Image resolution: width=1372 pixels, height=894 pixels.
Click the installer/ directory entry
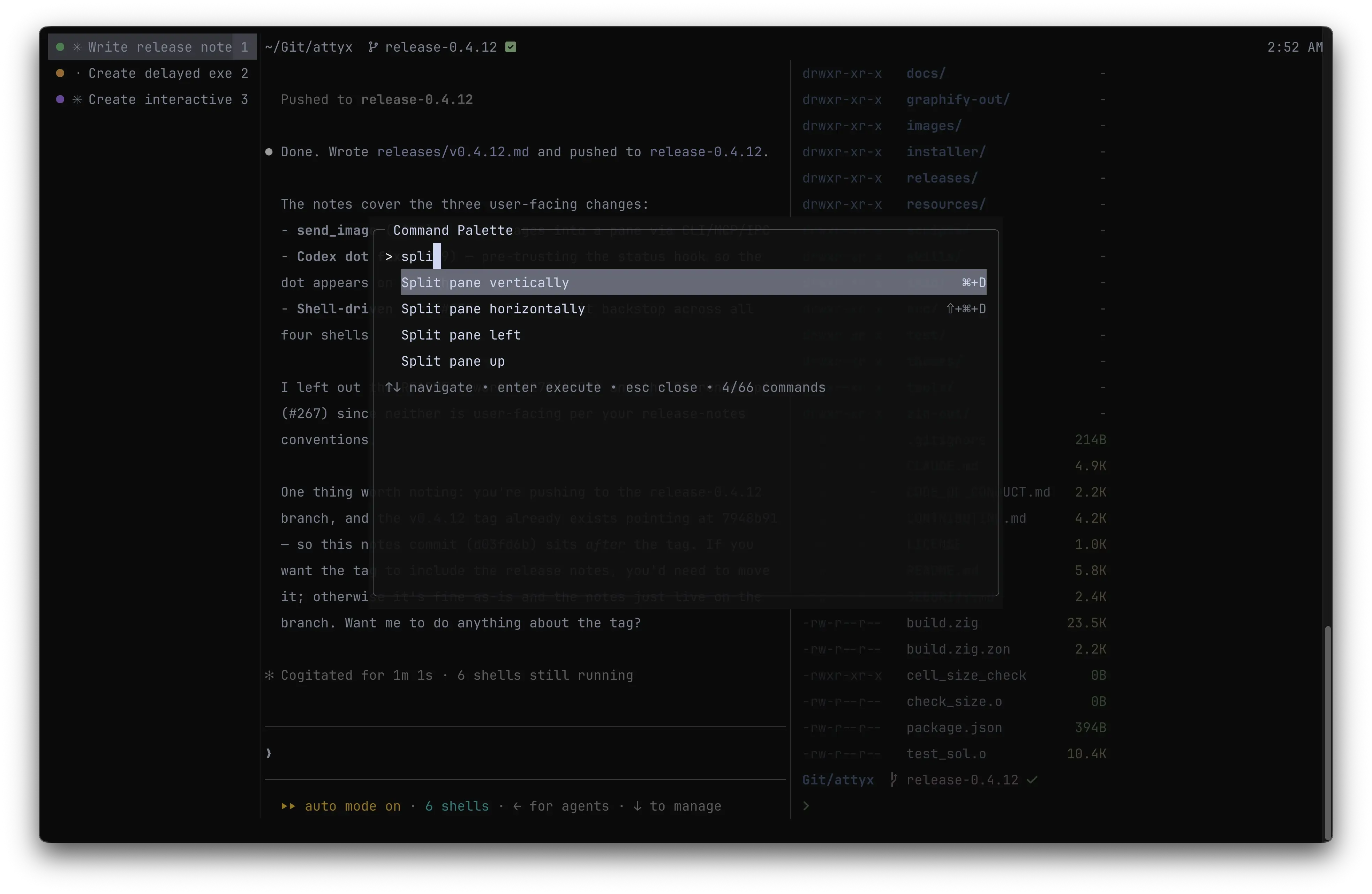tap(946, 152)
